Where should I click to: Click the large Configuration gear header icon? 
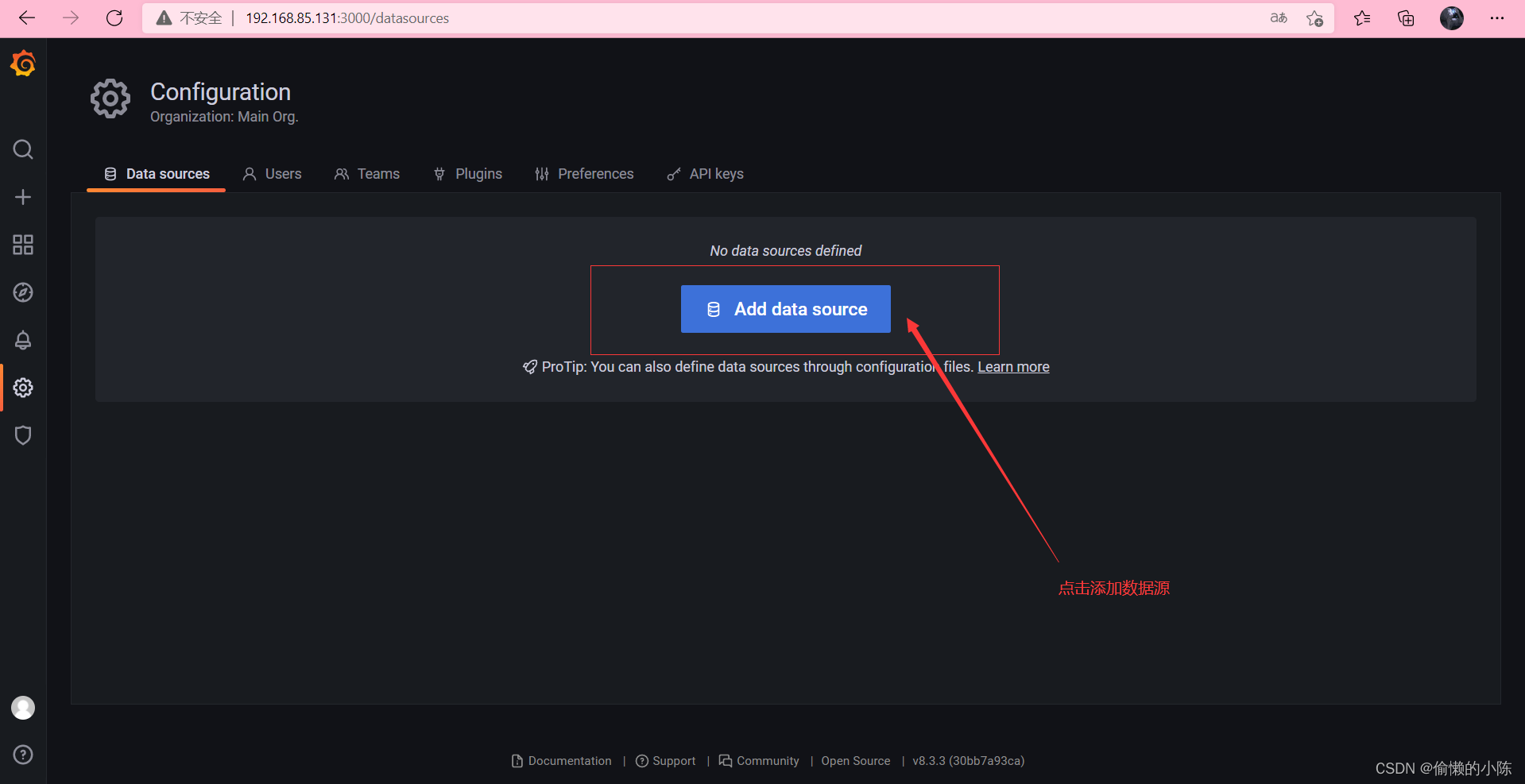pyautogui.click(x=110, y=99)
